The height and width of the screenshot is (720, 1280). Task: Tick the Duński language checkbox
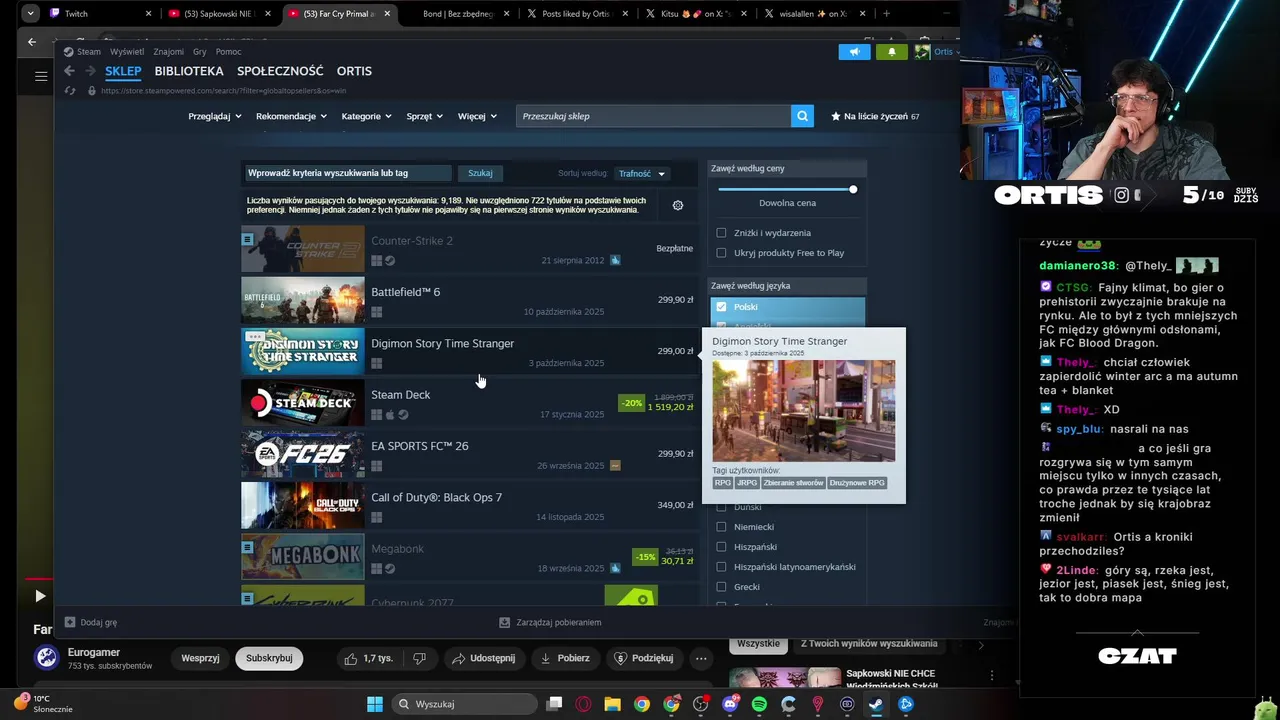tap(721, 507)
